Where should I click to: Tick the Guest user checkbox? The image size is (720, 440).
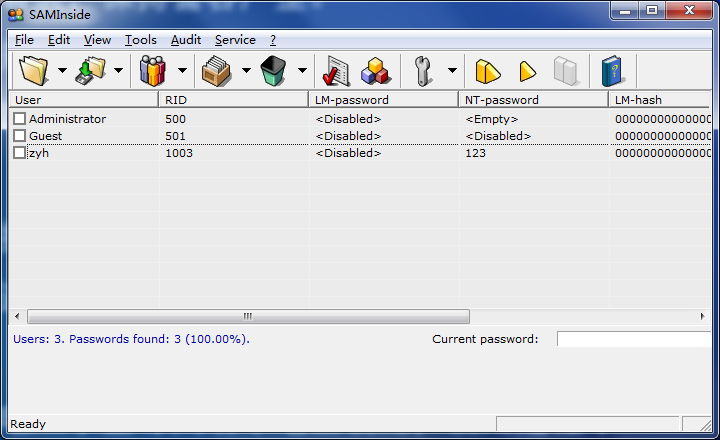19,135
